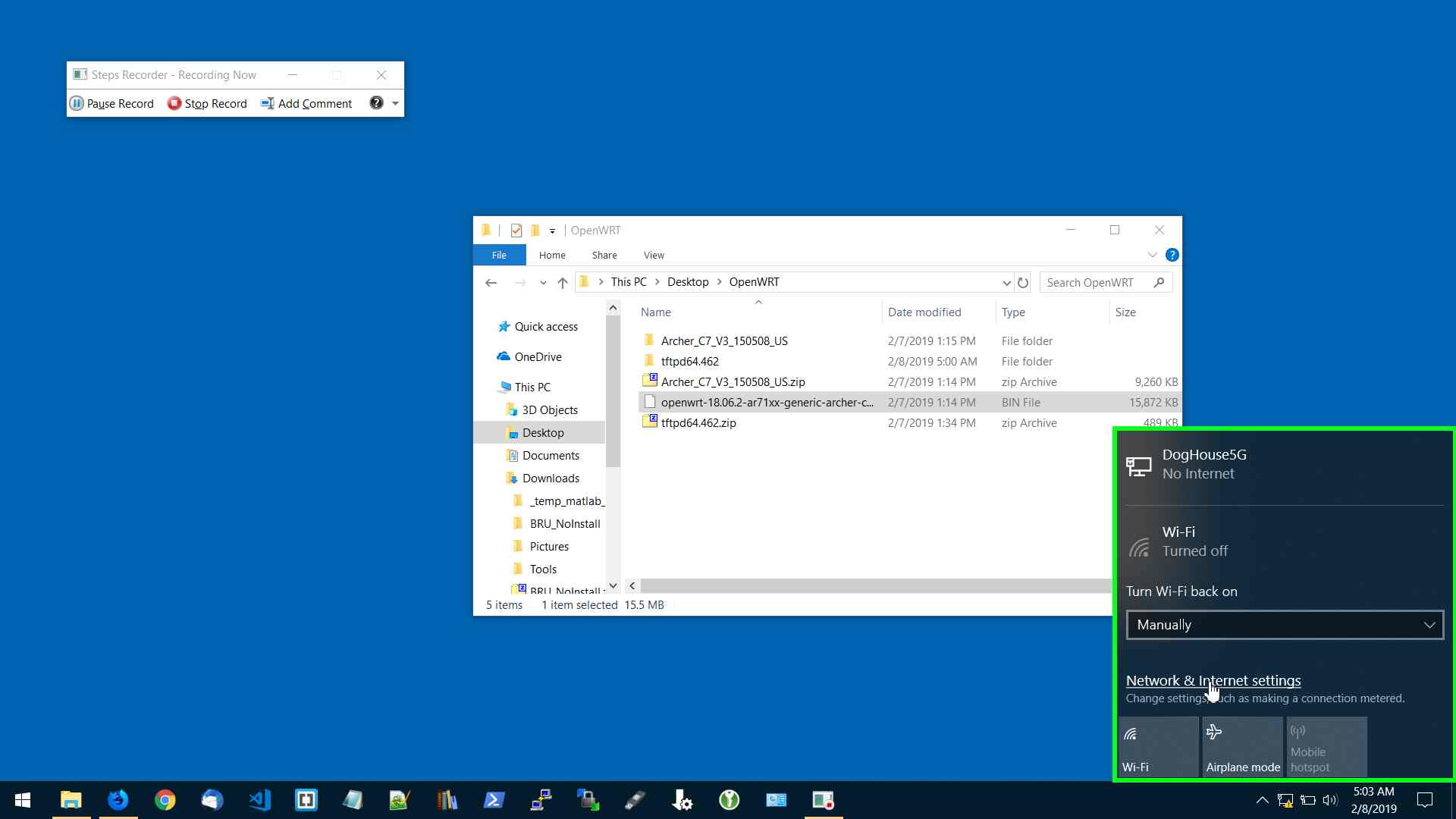
Task: Expand the File Explorer ribbon chevron
Action: (x=1152, y=255)
